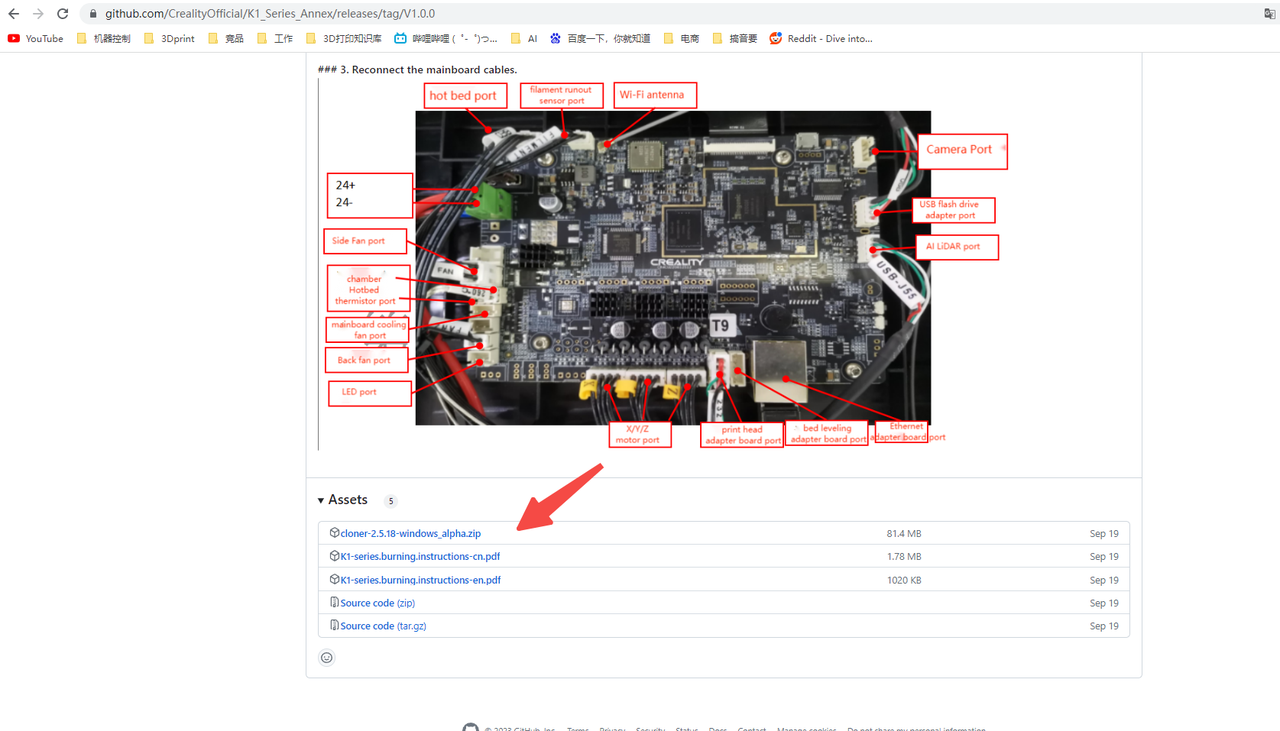Open the 电商 bookmark folder
1280x731 pixels.
tap(681, 38)
